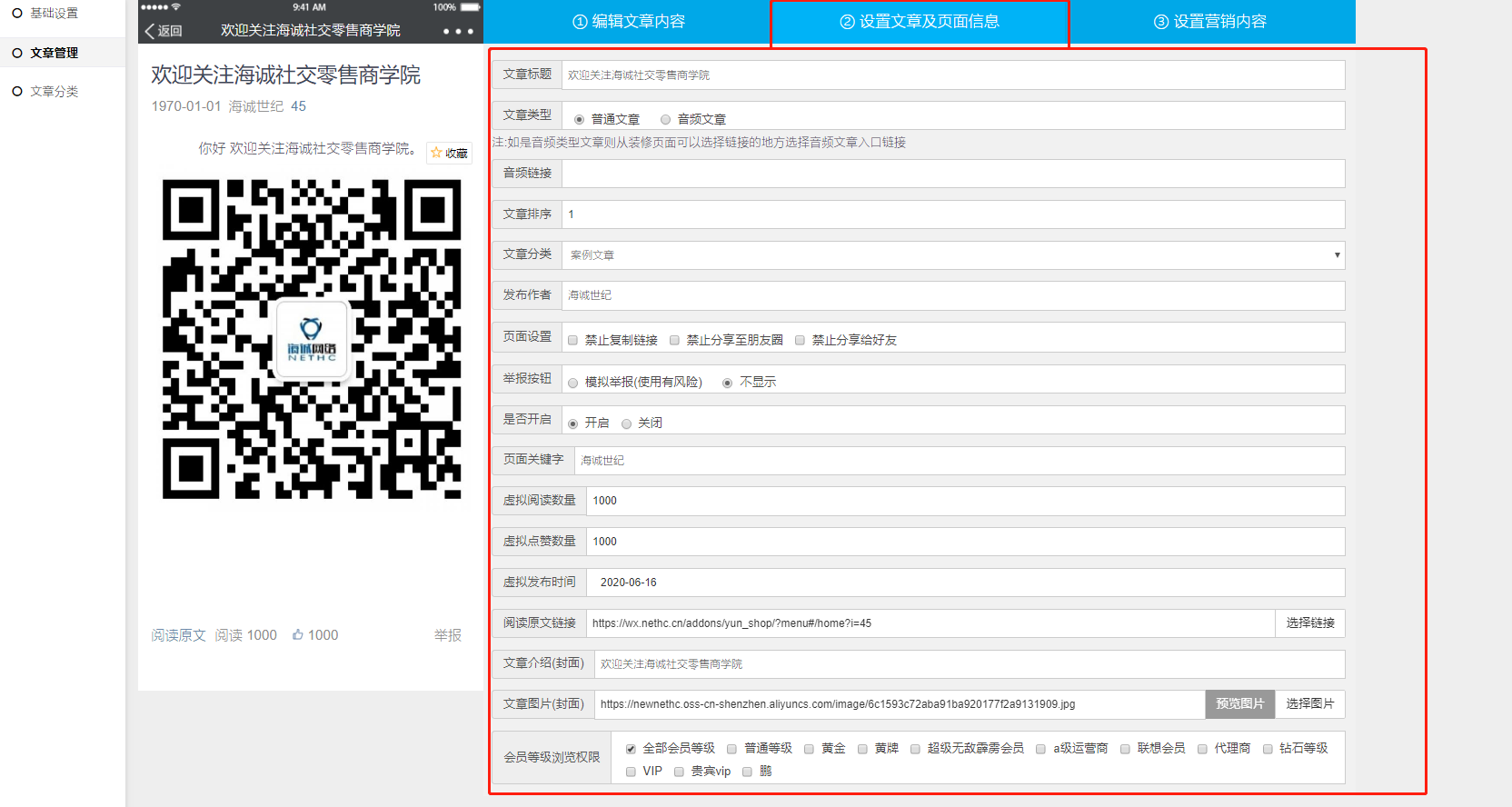Select 普通文章 radio button
This screenshot has width=1512, height=807.
[579, 119]
